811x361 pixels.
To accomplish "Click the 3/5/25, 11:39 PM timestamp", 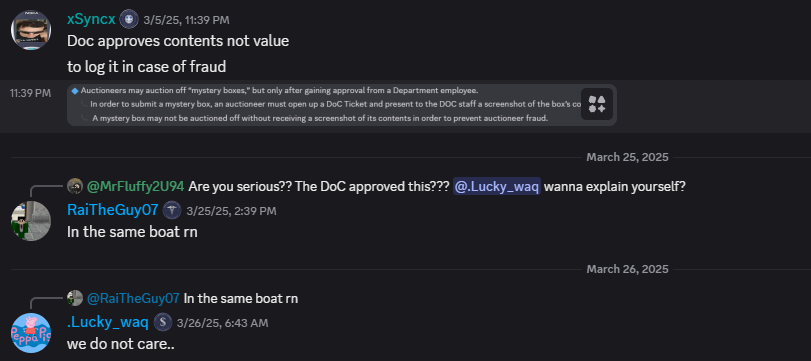I will [x=186, y=20].
